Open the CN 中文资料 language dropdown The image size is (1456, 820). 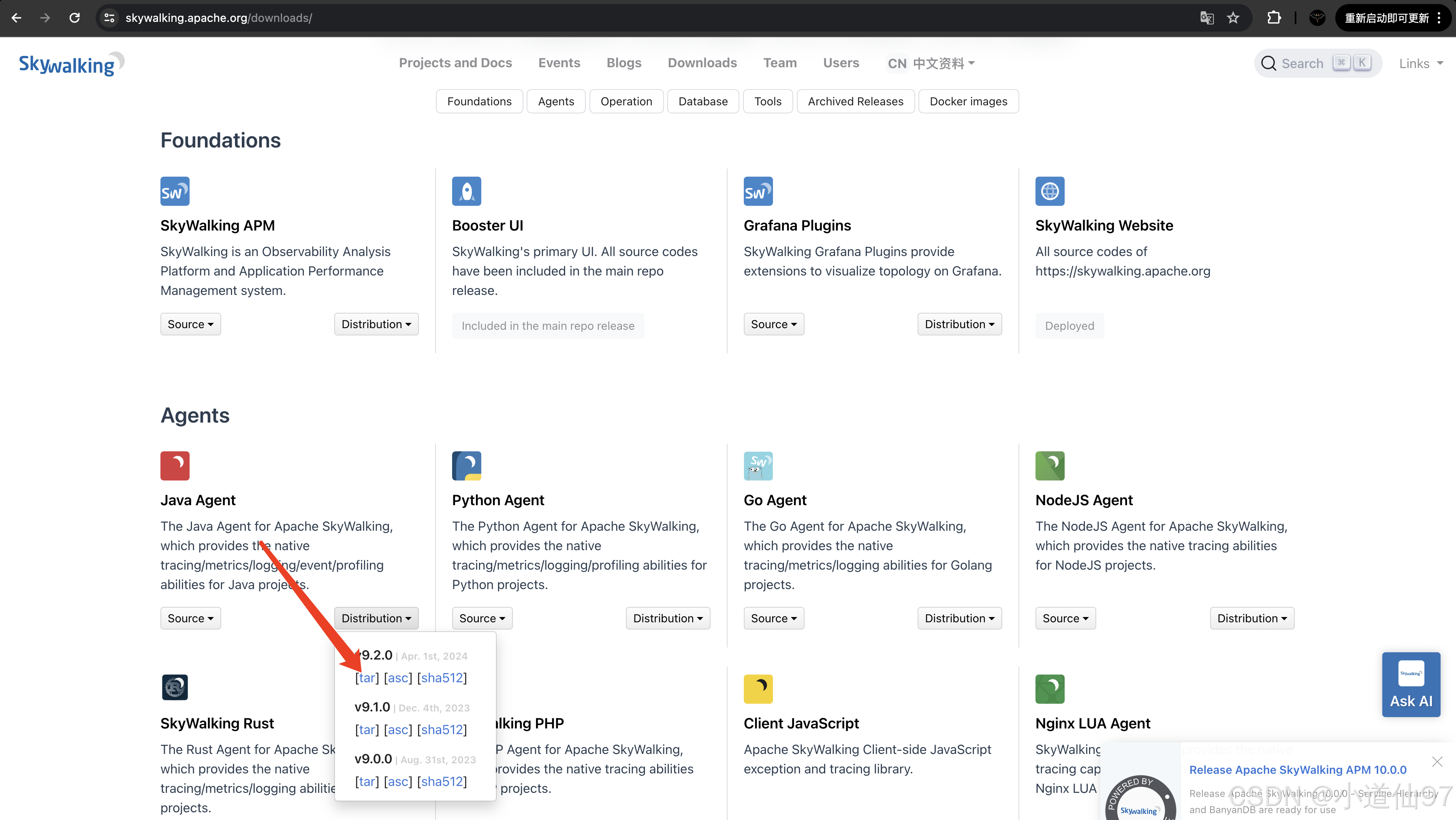click(x=931, y=63)
